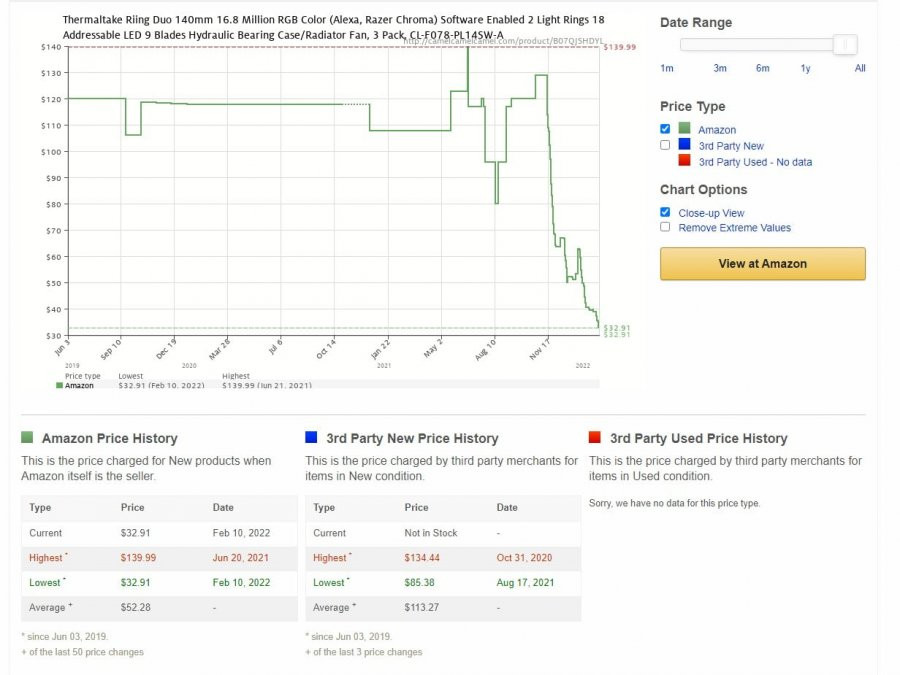Click the Date Range heading
Screen dimensions: 900x675
pos(696,22)
